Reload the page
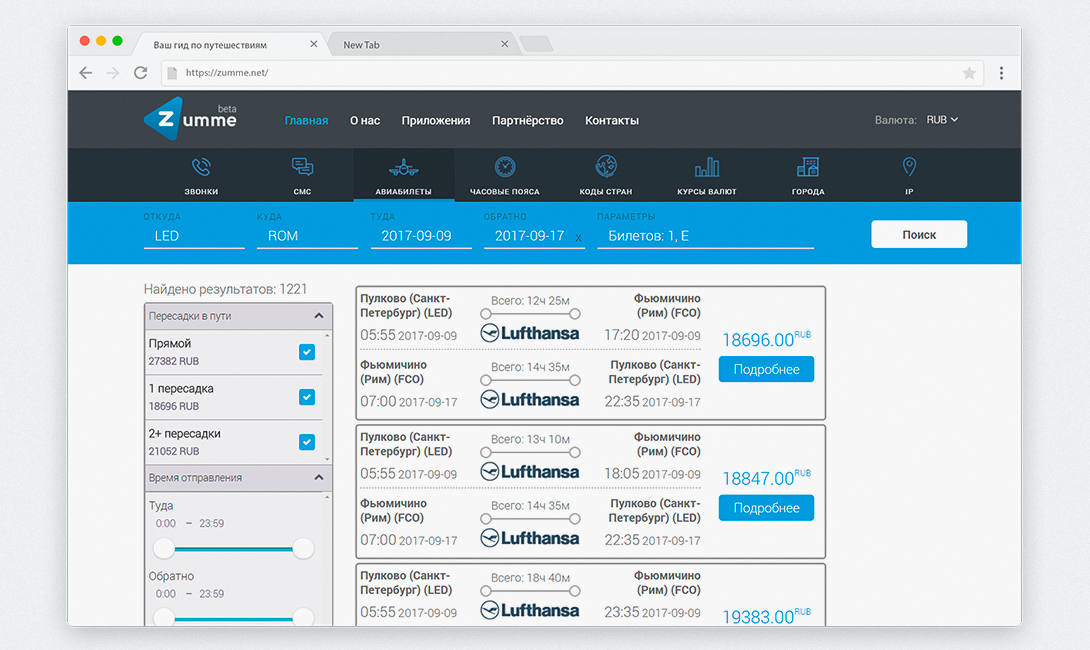Screen dimensions: 1090x650 (x=140, y=73)
